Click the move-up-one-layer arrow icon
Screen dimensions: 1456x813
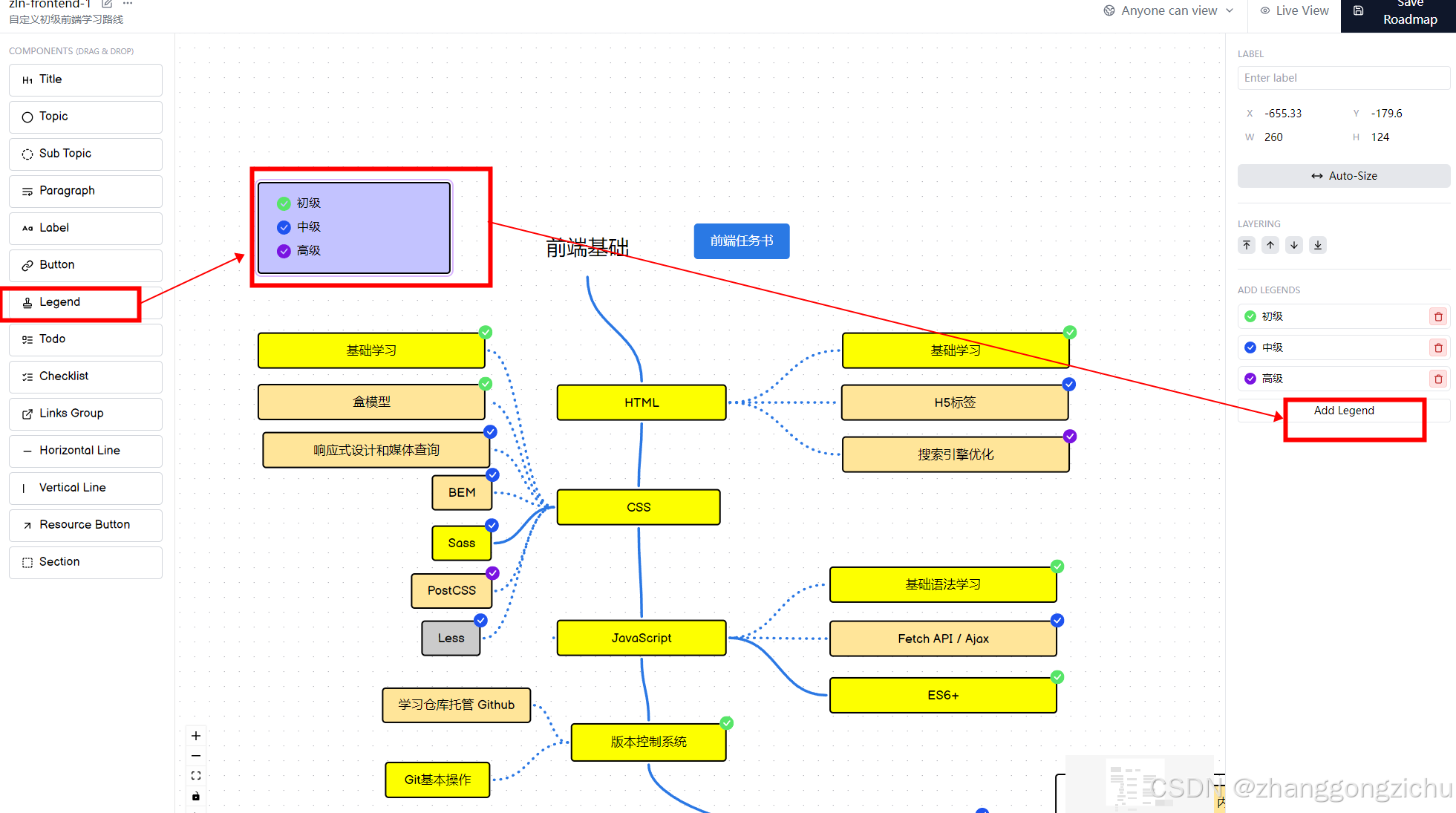pyautogui.click(x=1270, y=245)
